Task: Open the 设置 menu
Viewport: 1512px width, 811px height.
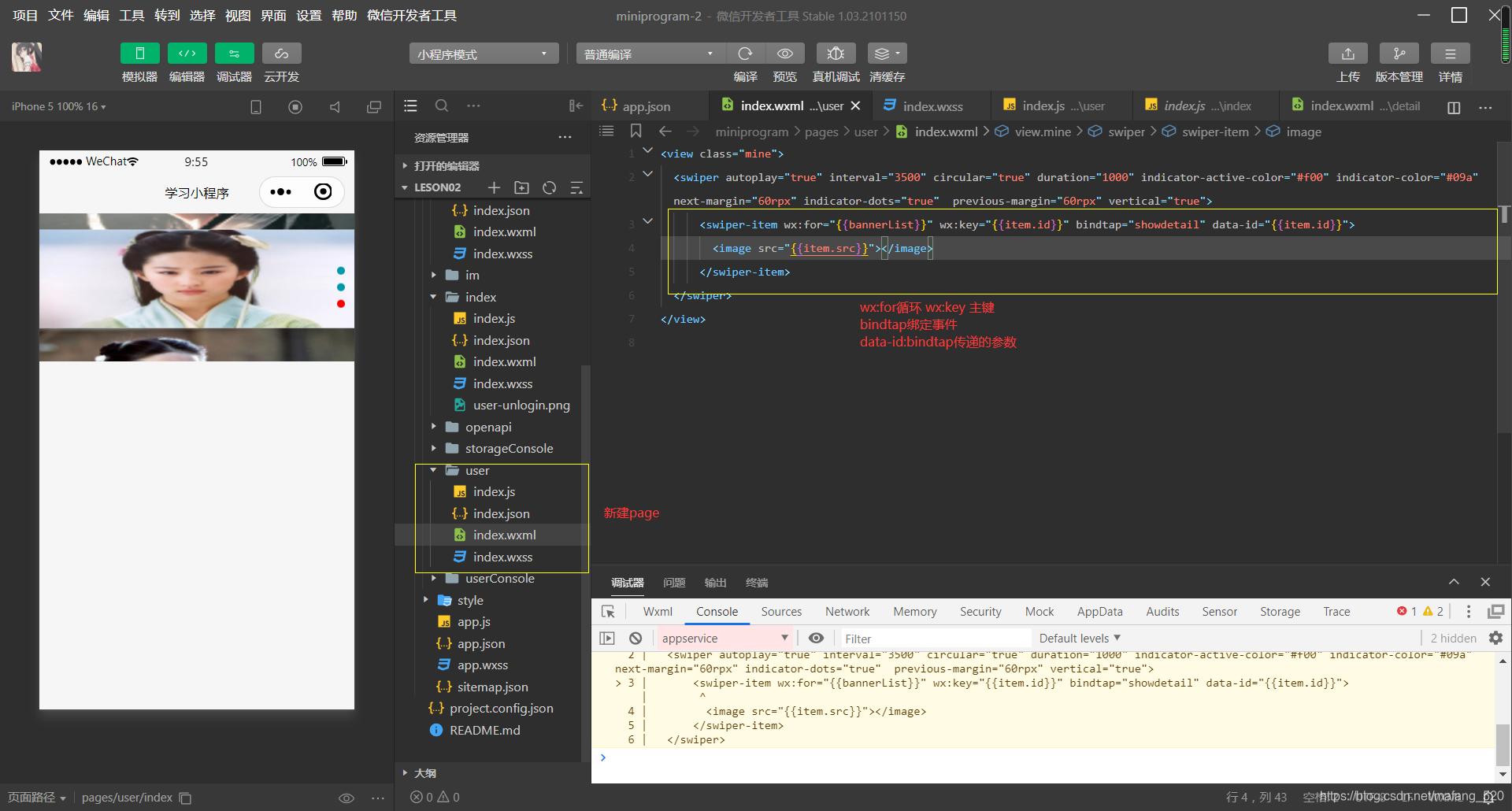Action: coord(309,15)
